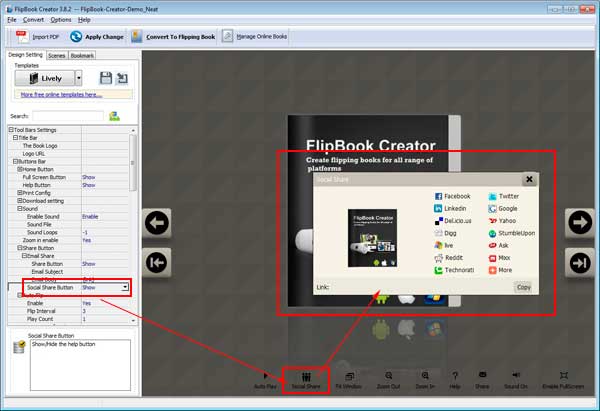Enable FullScreen from bottom toolbar
Screen dimensions: 600x411
tap(563, 380)
